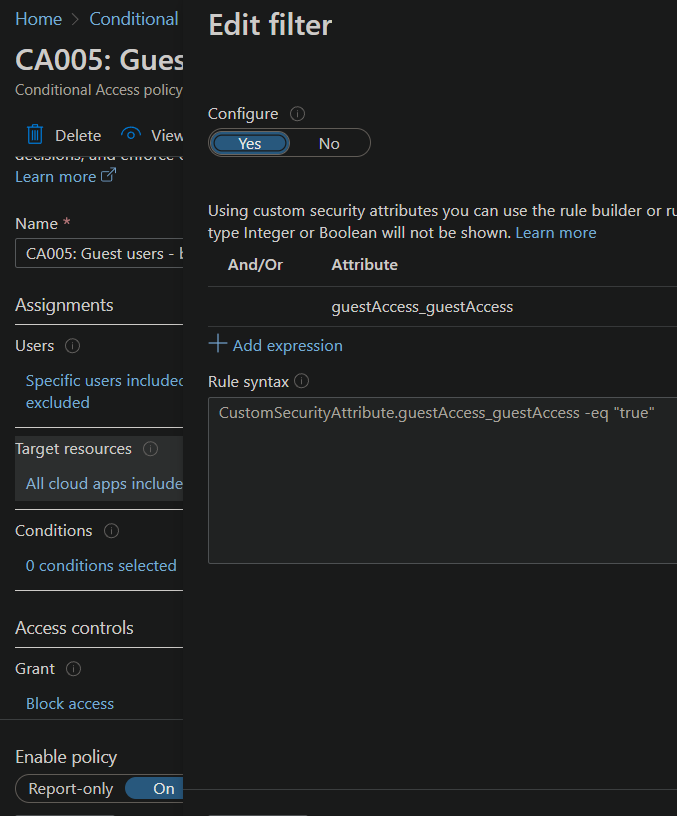This screenshot has width=677, height=816.
Task: Click the Learn more external link icon
Action: click(x=108, y=175)
